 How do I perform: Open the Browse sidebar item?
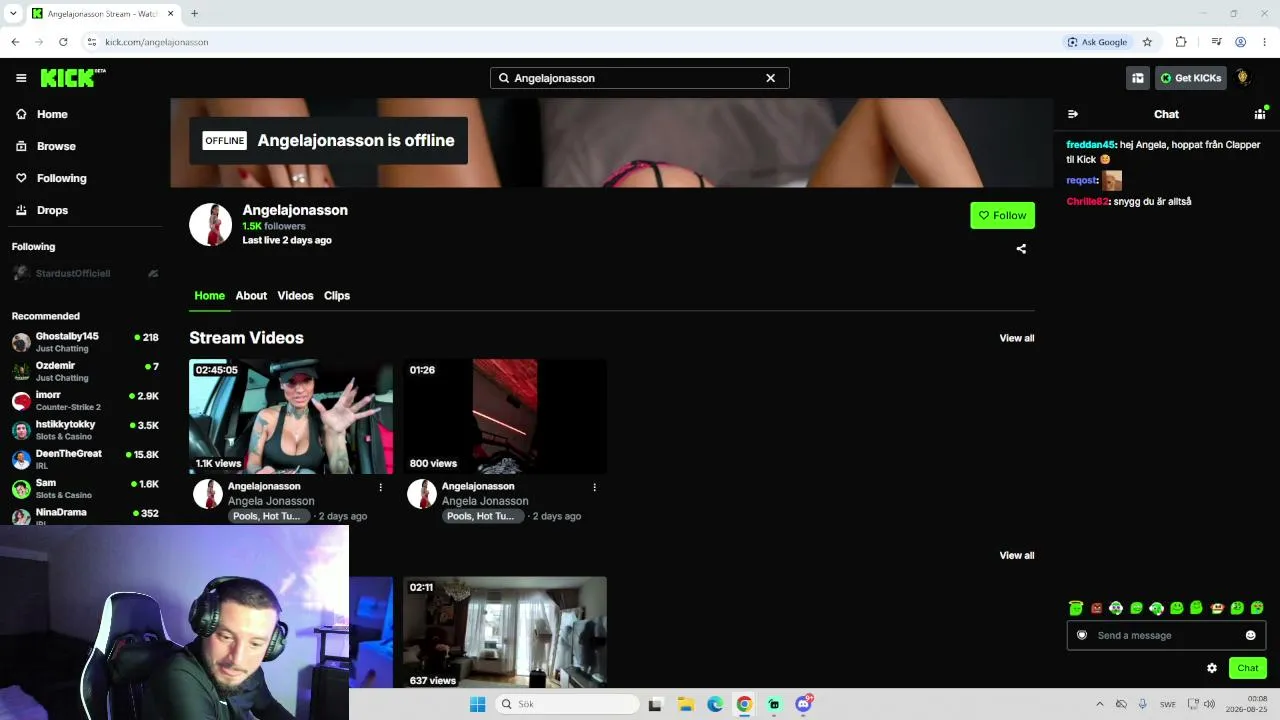coord(46,146)
